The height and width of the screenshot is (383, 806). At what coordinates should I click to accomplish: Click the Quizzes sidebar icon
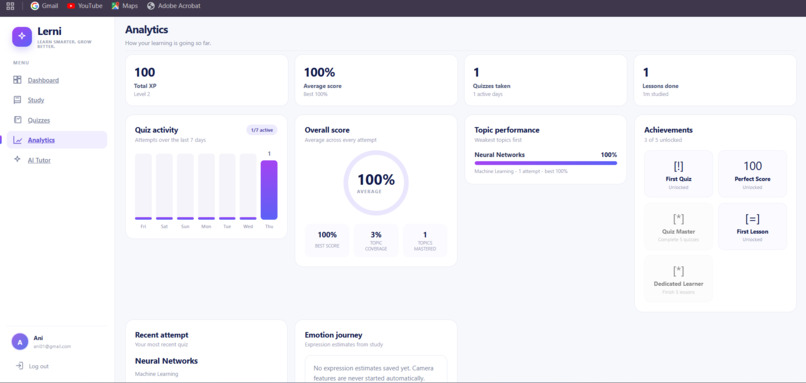(17, 120)
